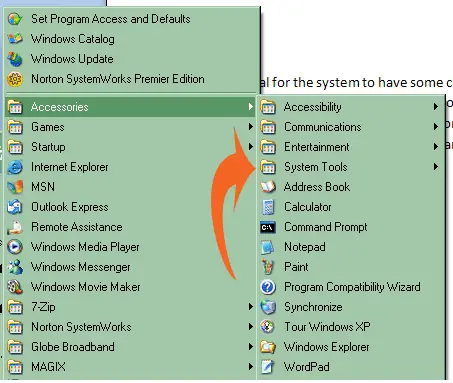Click the Windows Media Player icon
The image size is (453, 383).
(15, 247)
